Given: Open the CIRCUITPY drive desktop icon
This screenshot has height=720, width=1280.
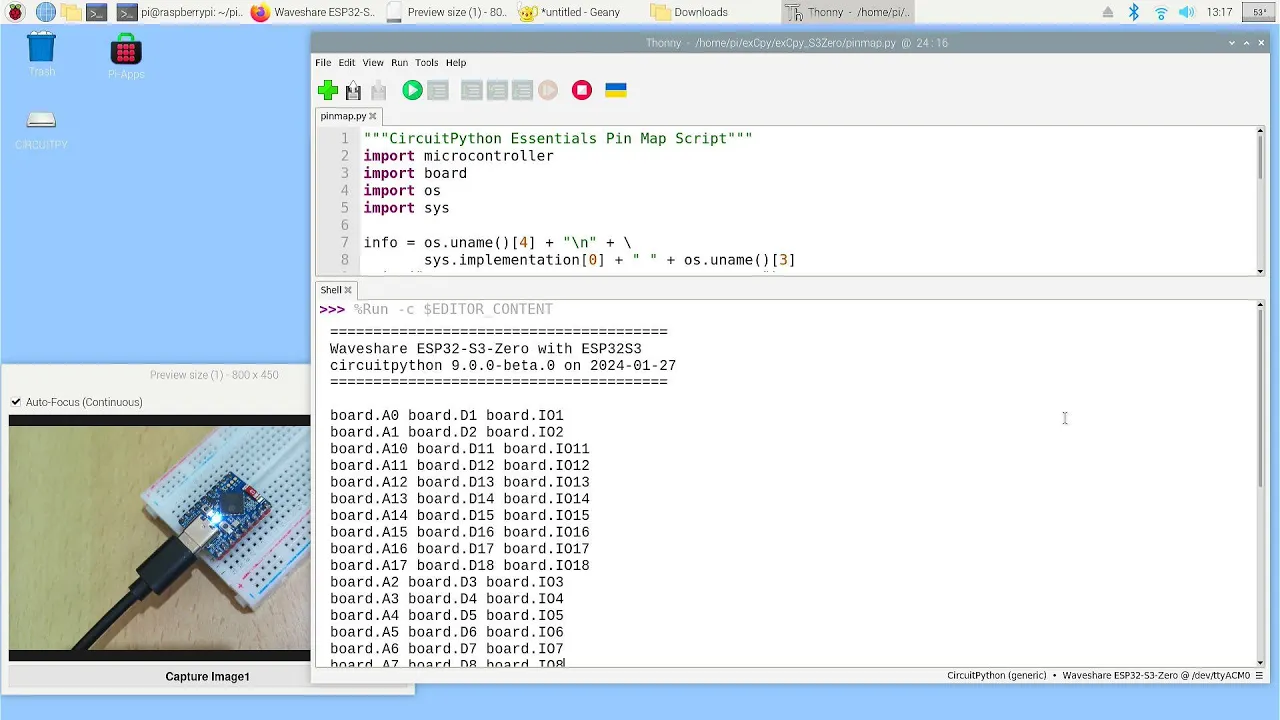Looking at the screenshot, I should click(x=41, y=129).
